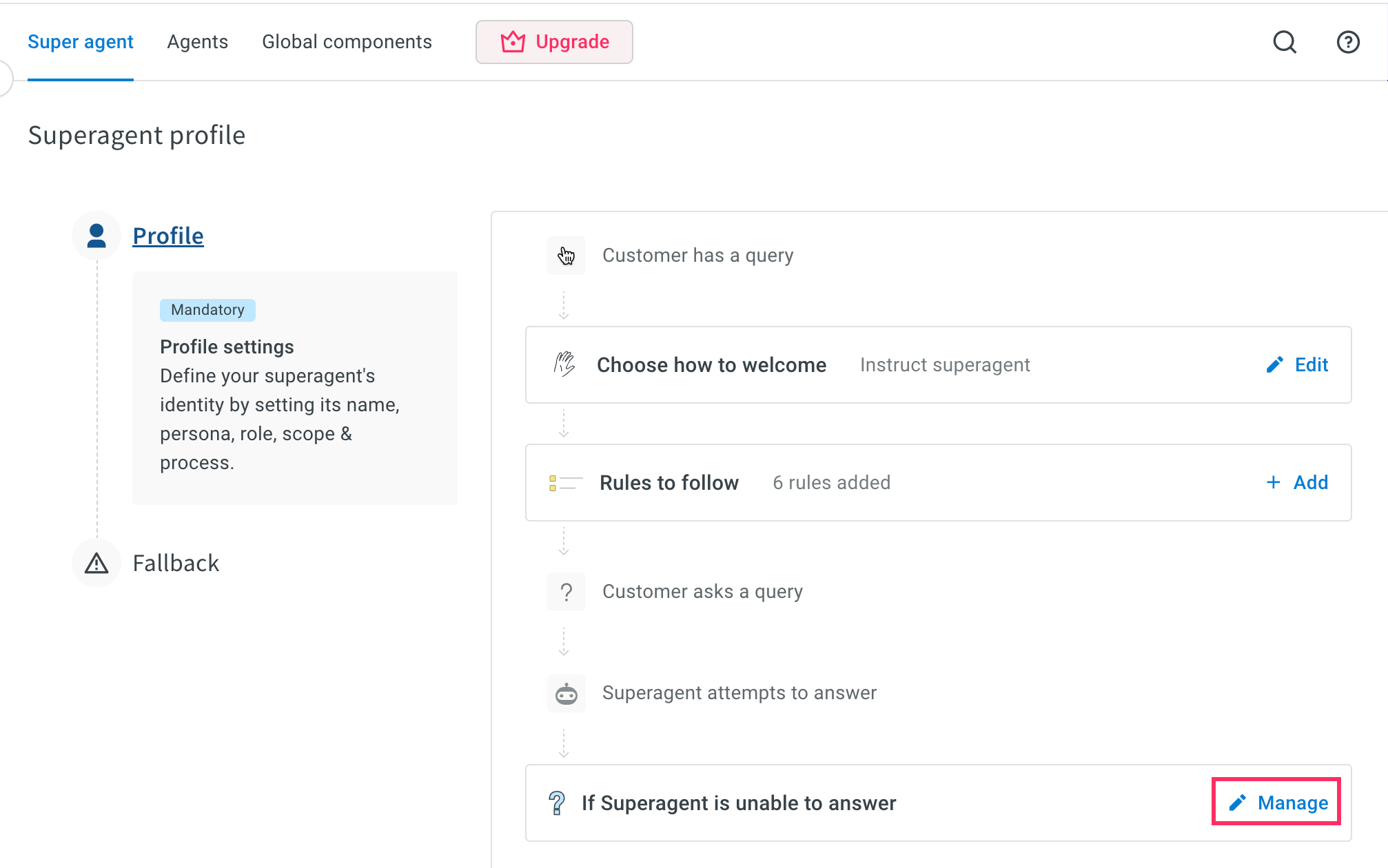Image resolution: width=1388 pixels, height=868 pixels.
Task: Click the Customer has a query pointer icon
Action: coord(566,256)
